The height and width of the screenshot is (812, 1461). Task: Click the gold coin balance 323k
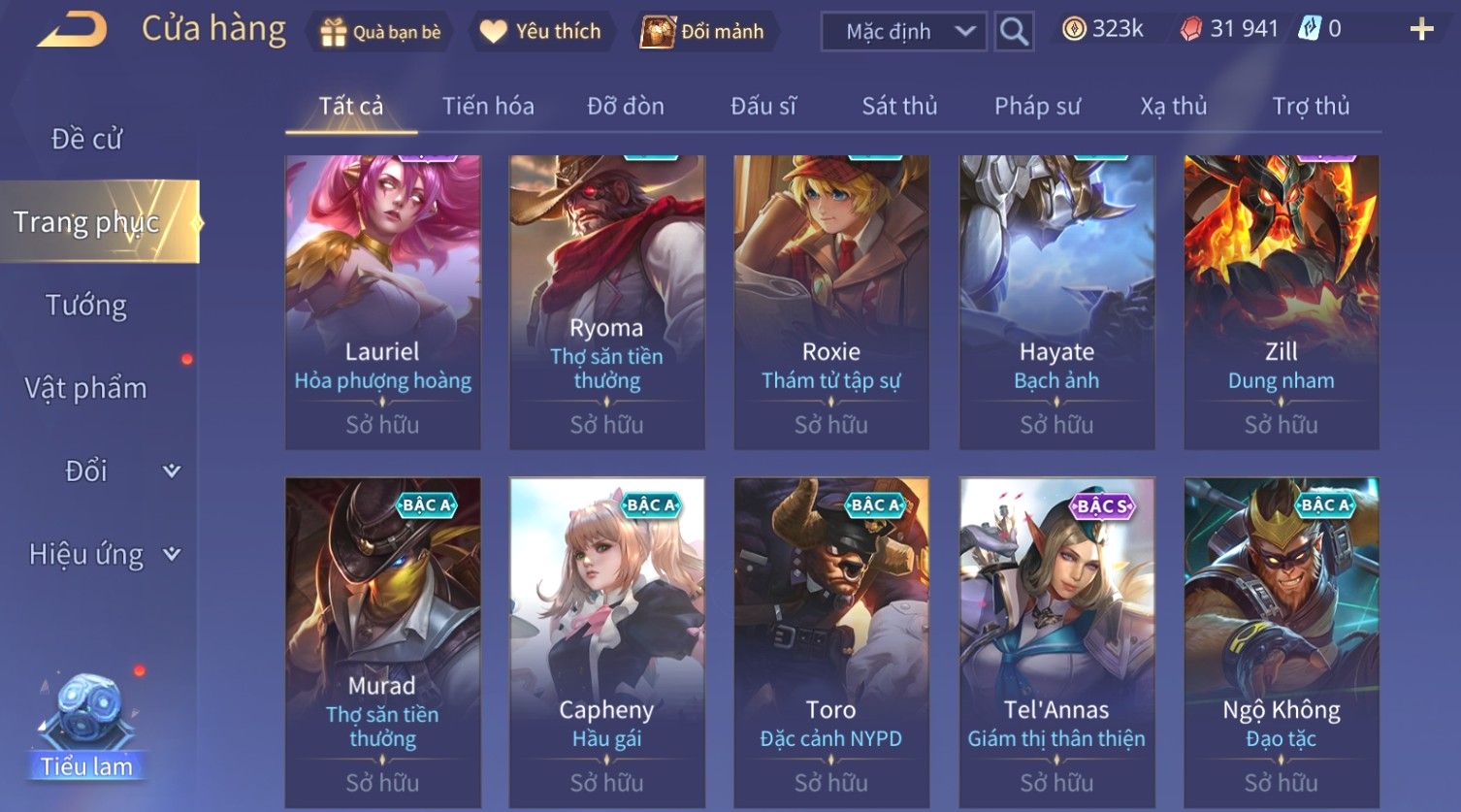1102,30
